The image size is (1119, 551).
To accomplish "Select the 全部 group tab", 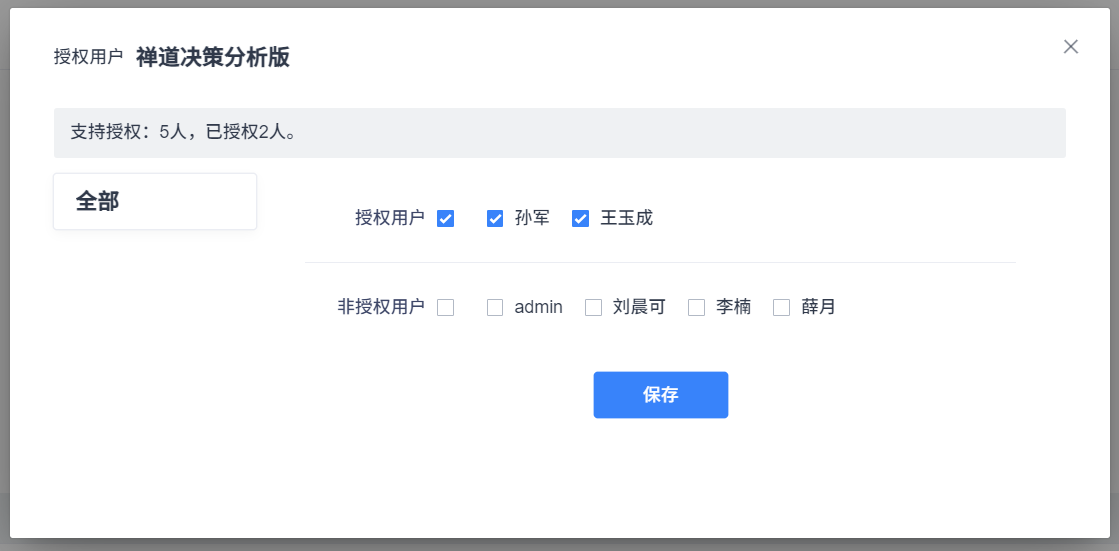I will 155,202.
